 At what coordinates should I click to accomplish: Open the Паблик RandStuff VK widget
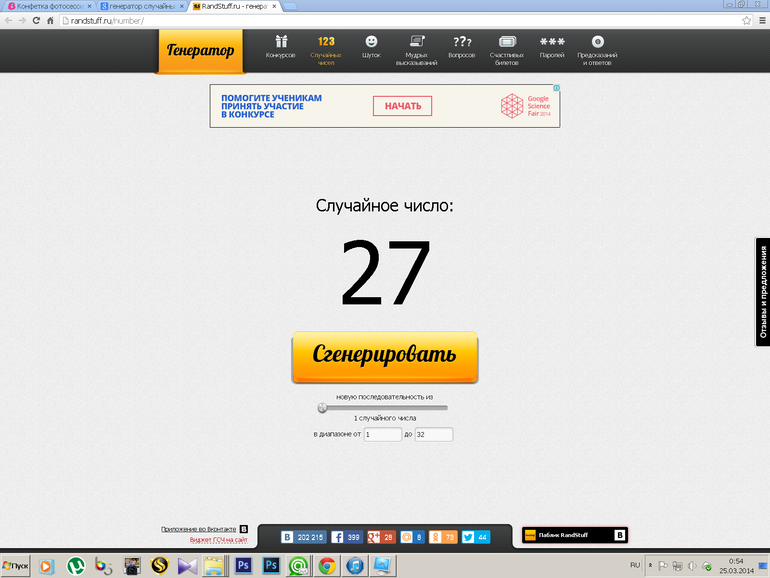pos(575,535)
